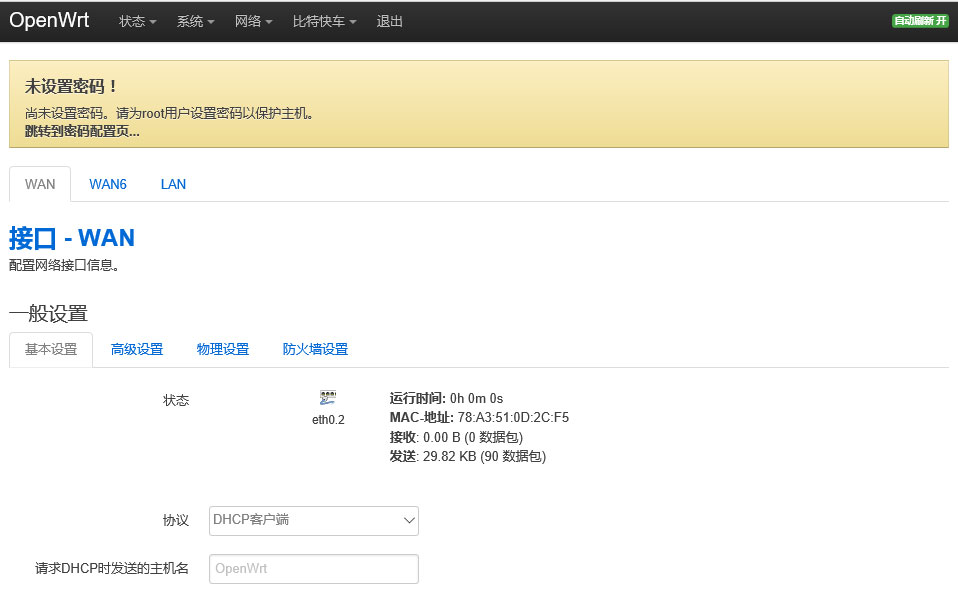Open the 比特快车 dropdown menu
Image resolution: width=958 pixels, height=608 pixels.
(324, 21)
